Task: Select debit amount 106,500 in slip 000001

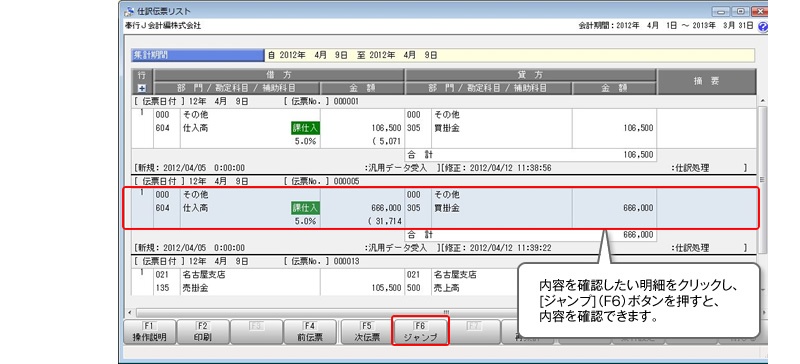Action: tap(387, 128)
